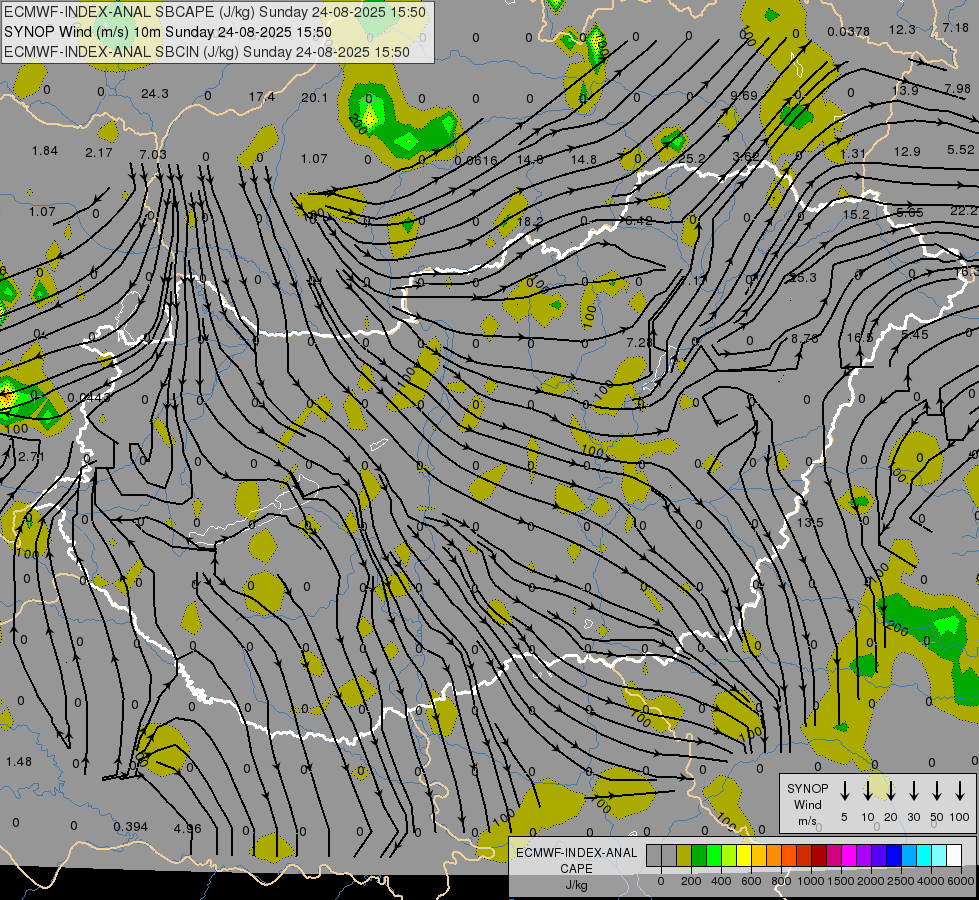Click the 2500 tick label in CAPE legend
Screen dimensions: 979x900
(901, 881)
